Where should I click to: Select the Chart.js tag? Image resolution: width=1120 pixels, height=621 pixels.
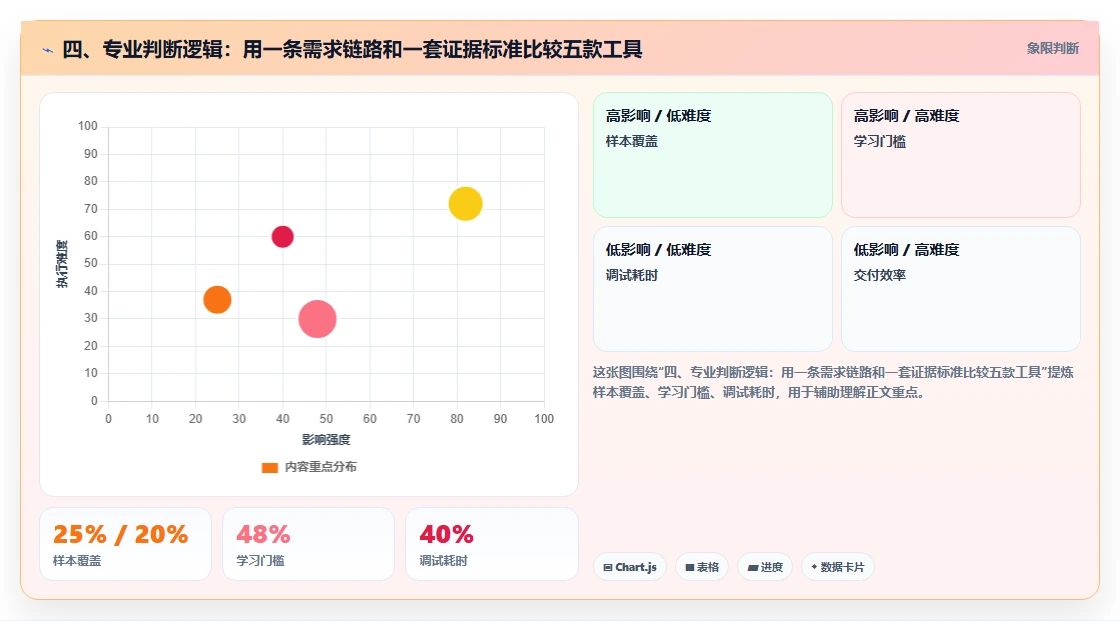click(630, 567)
